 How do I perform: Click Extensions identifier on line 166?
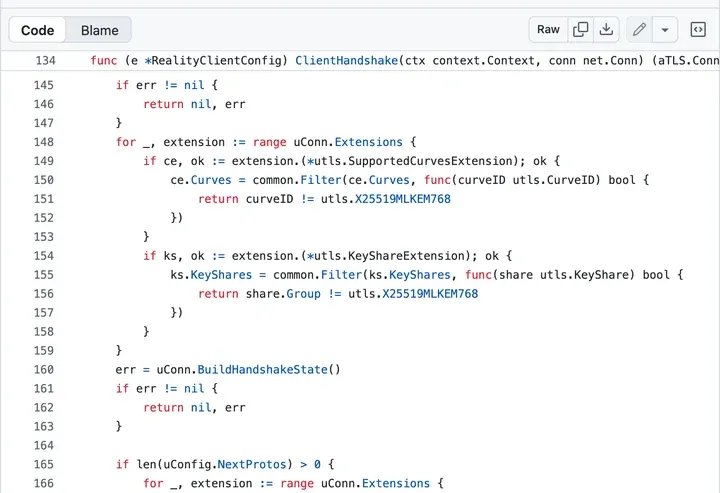[396, 483]
